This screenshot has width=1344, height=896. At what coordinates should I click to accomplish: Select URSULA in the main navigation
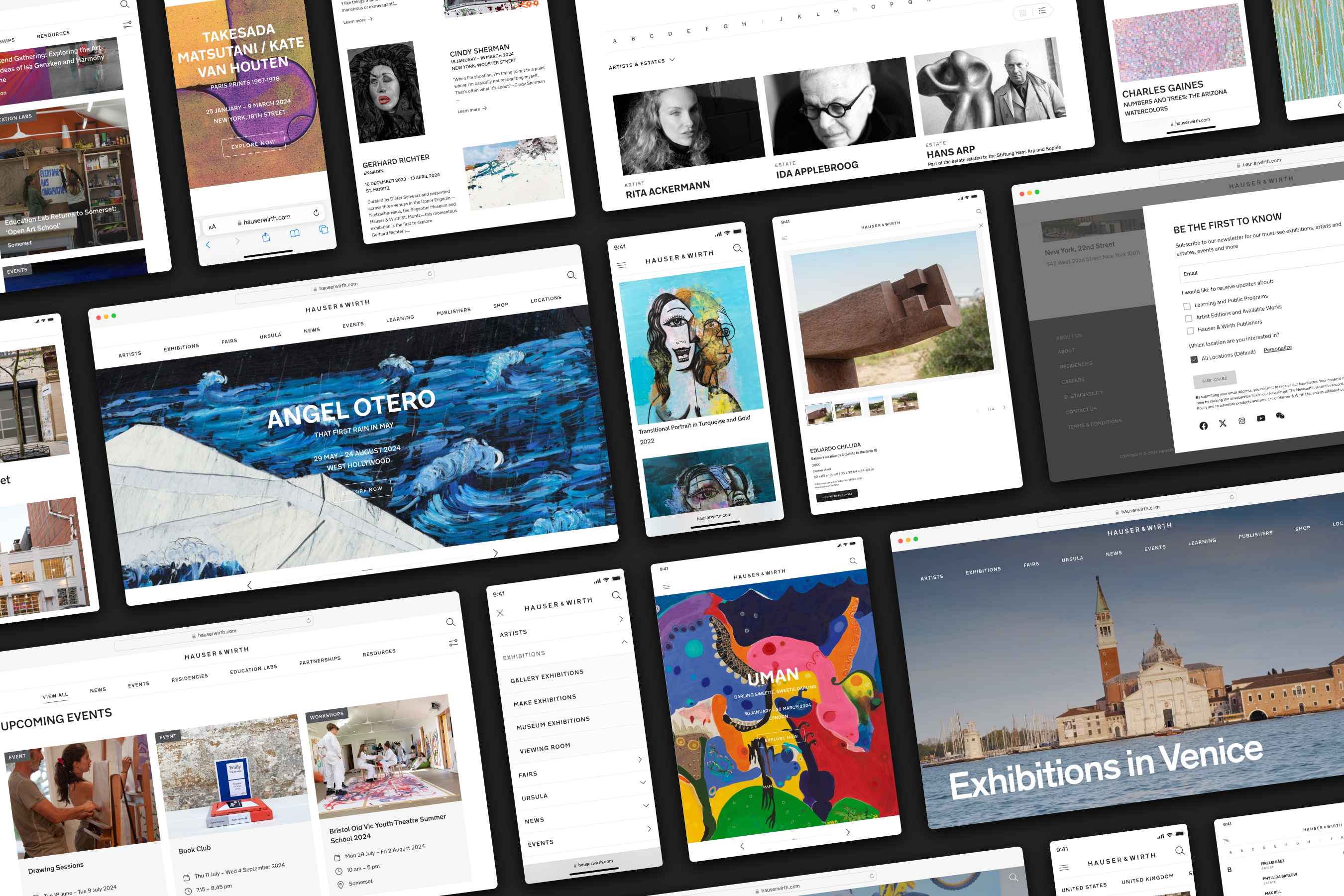[271, 335]
